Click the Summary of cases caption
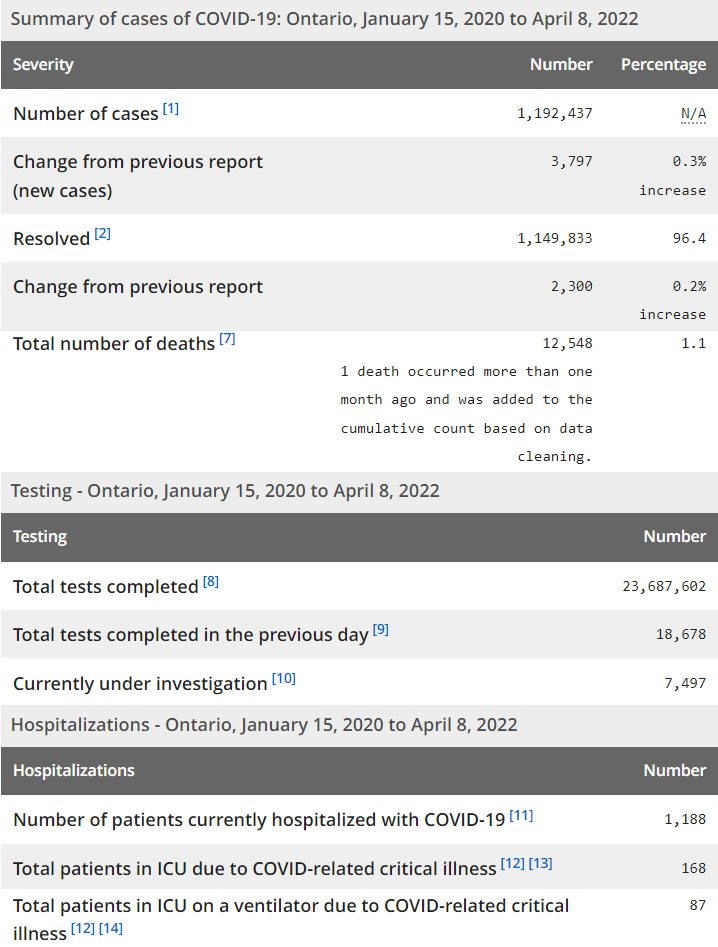Image resolution: width=718 pixels, height=947 pixels. point(324,19)
